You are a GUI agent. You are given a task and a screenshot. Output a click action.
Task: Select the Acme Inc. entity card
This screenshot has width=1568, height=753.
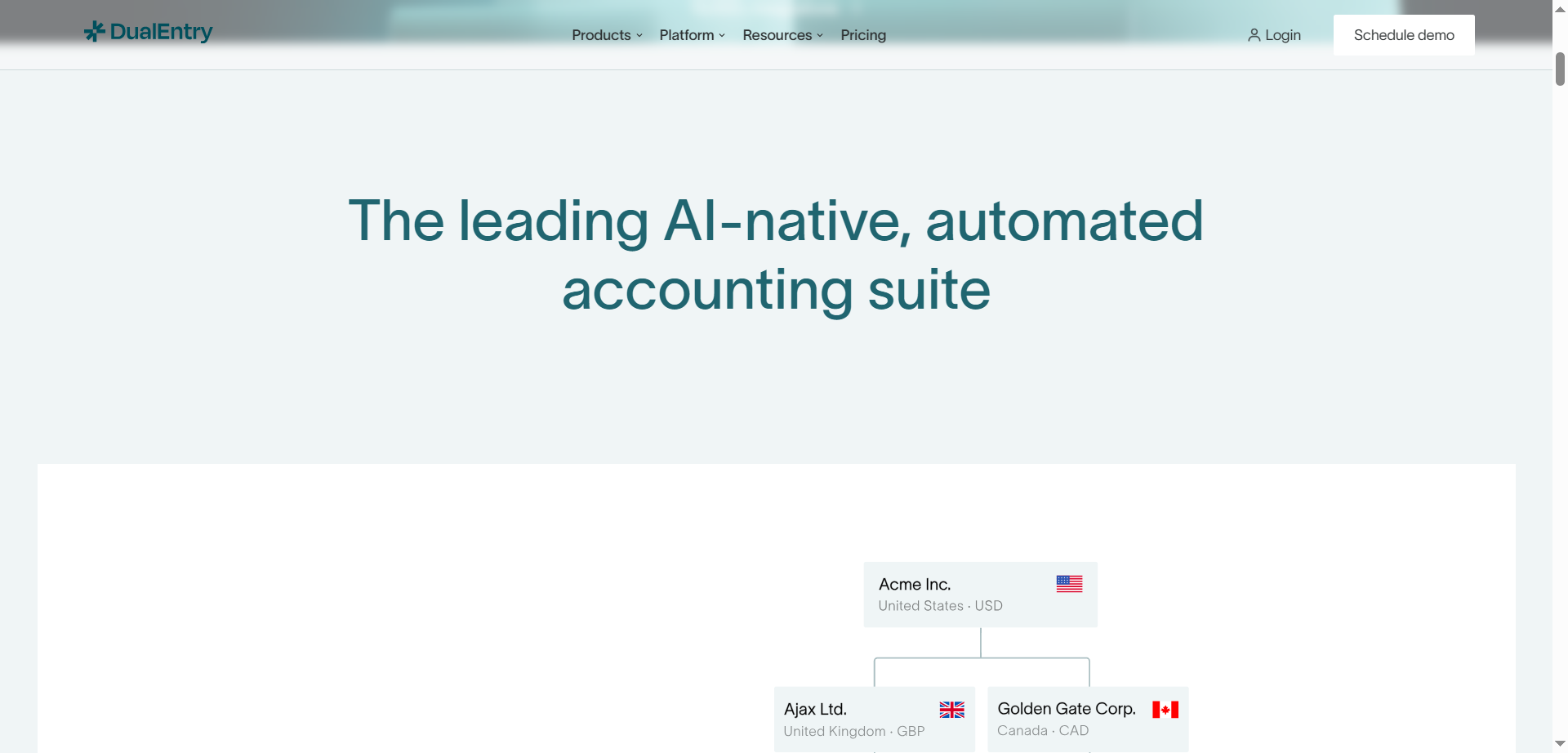[x=979, y=594]
